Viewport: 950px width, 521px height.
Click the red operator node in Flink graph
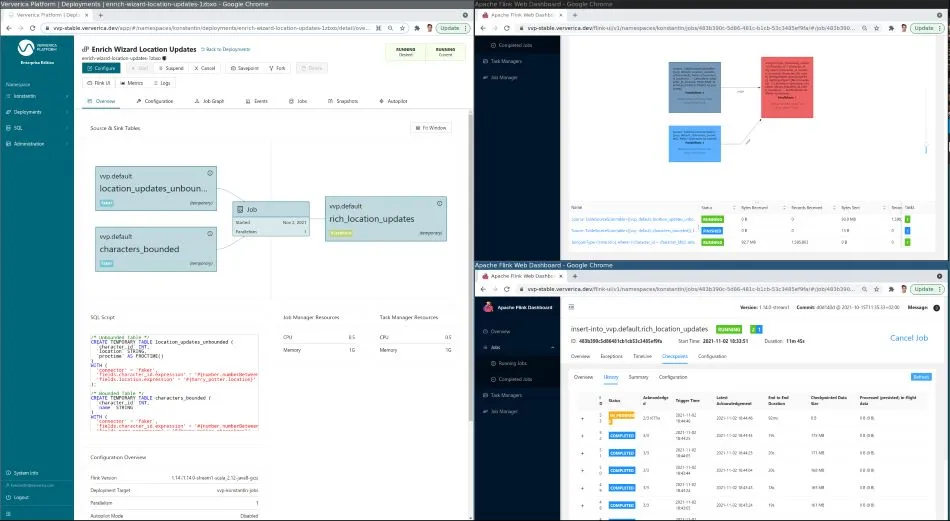coord(787,87)
